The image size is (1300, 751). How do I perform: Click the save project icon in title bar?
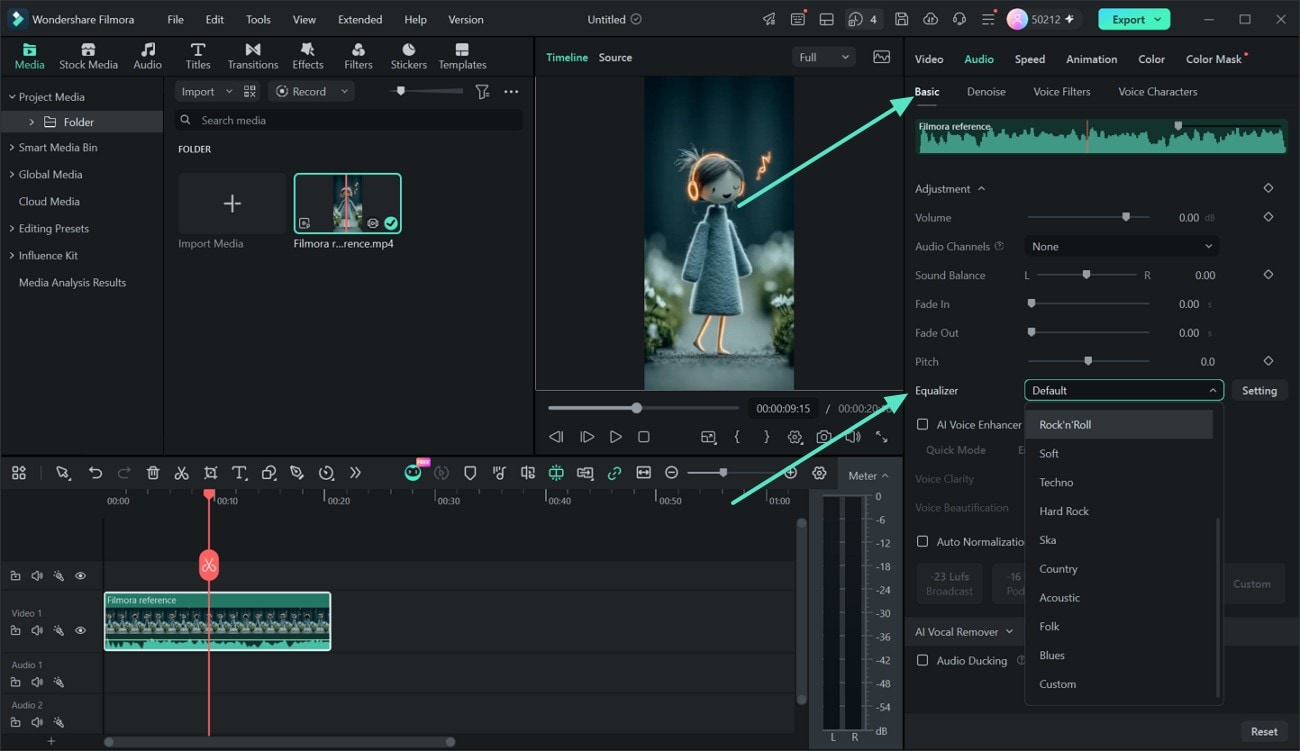click(901, 19)
